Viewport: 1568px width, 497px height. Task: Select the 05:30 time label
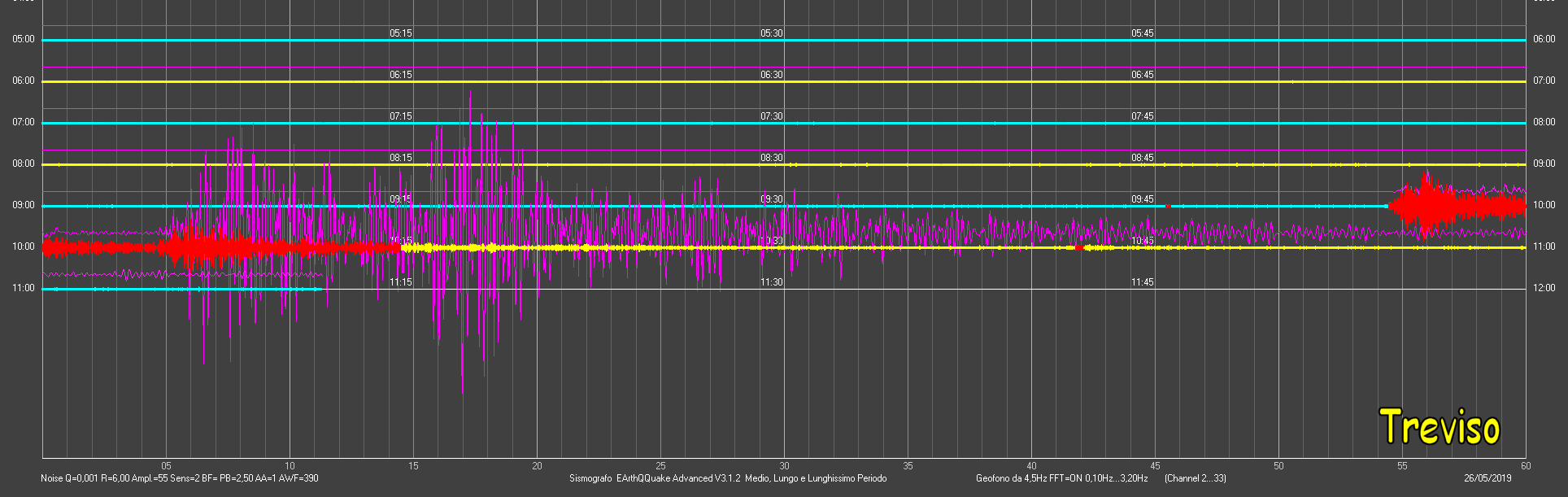(x=772, y=33)
